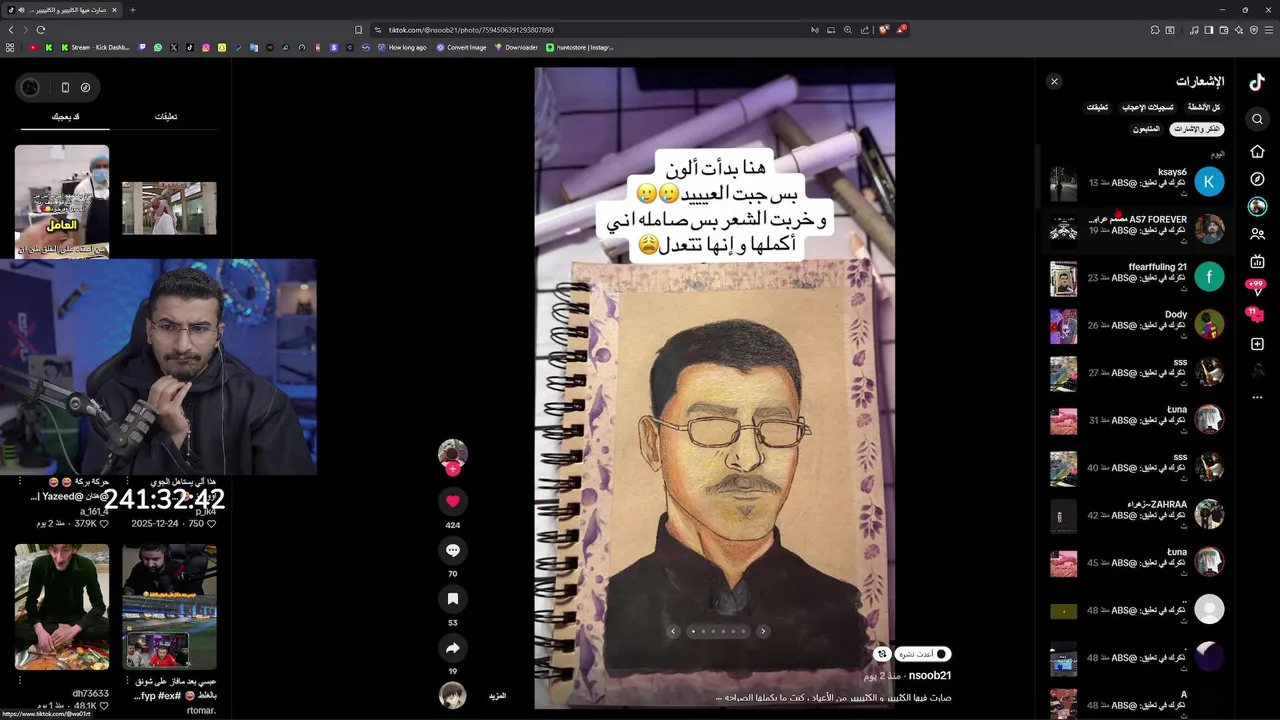Open Brave wallet icon in toolbar

tap(1224, 30)
